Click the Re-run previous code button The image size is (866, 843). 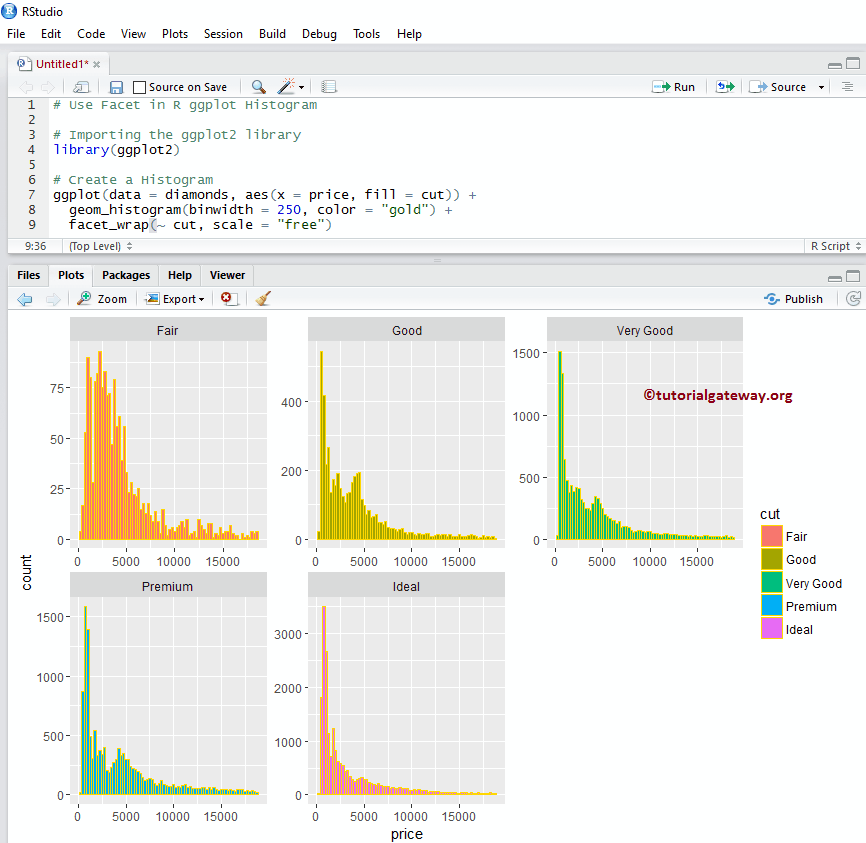coord(724,86)
